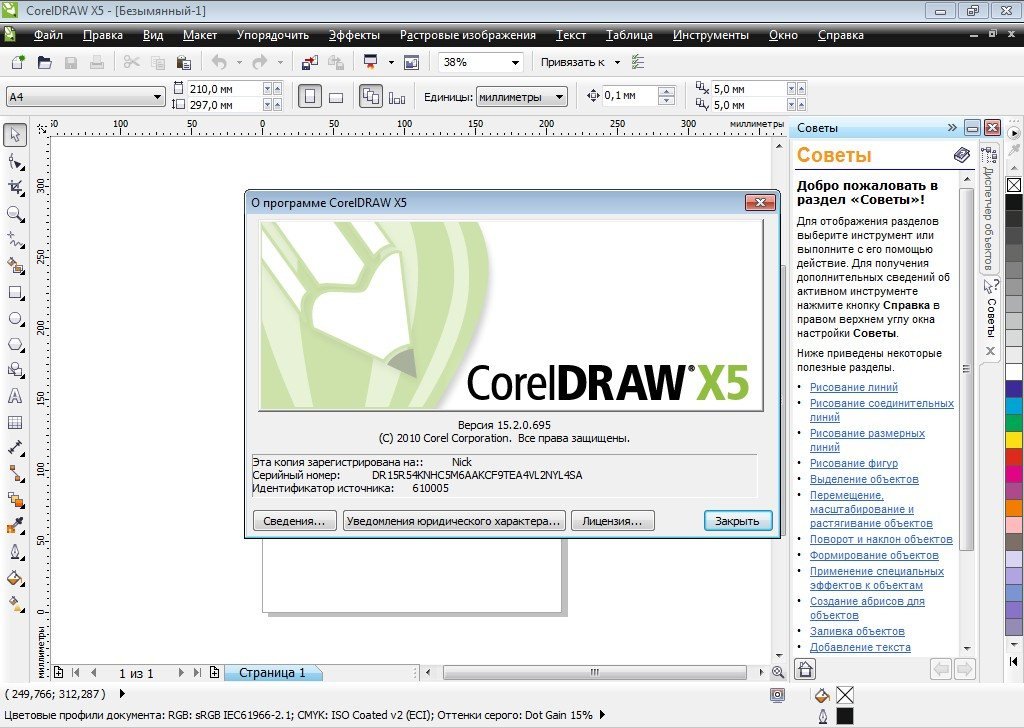Expand the A4 page size dropdown

[158, 97]
